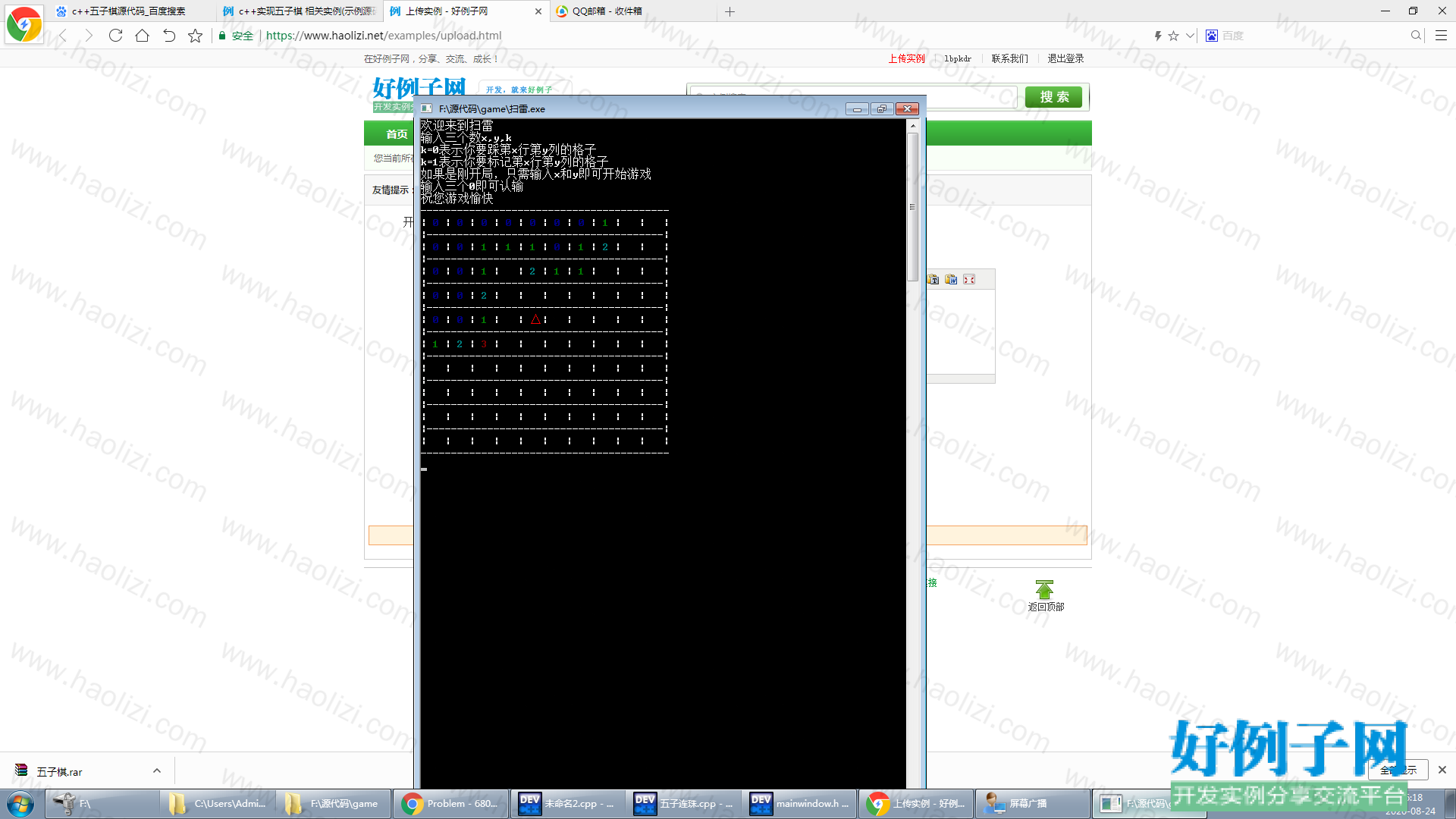The width and height of the screenshot is (1456, 819).
Task: Open the C:\Users\Admi... folder in taskbar
Action: (218, 804)
